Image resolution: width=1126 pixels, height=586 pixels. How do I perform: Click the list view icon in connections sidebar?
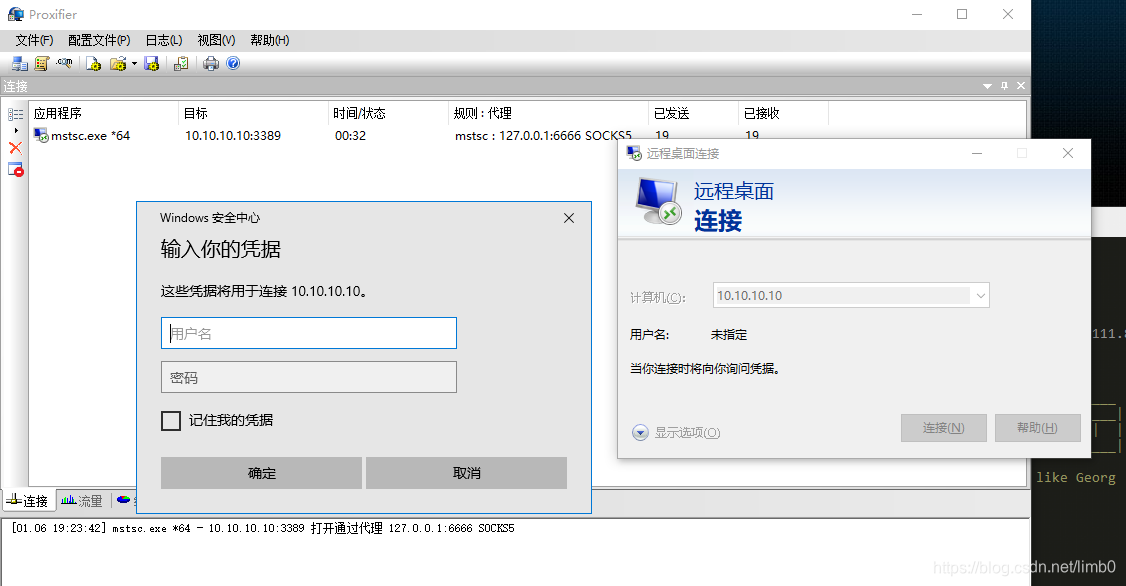(16, 114)
